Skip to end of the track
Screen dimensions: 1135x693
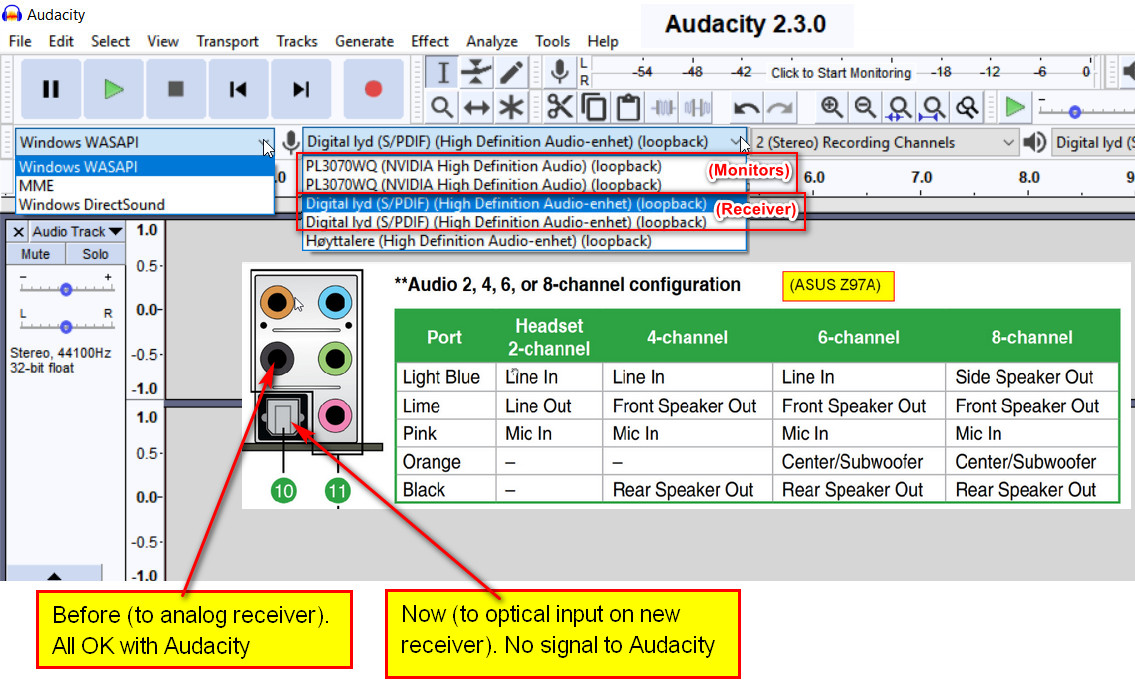301,89
